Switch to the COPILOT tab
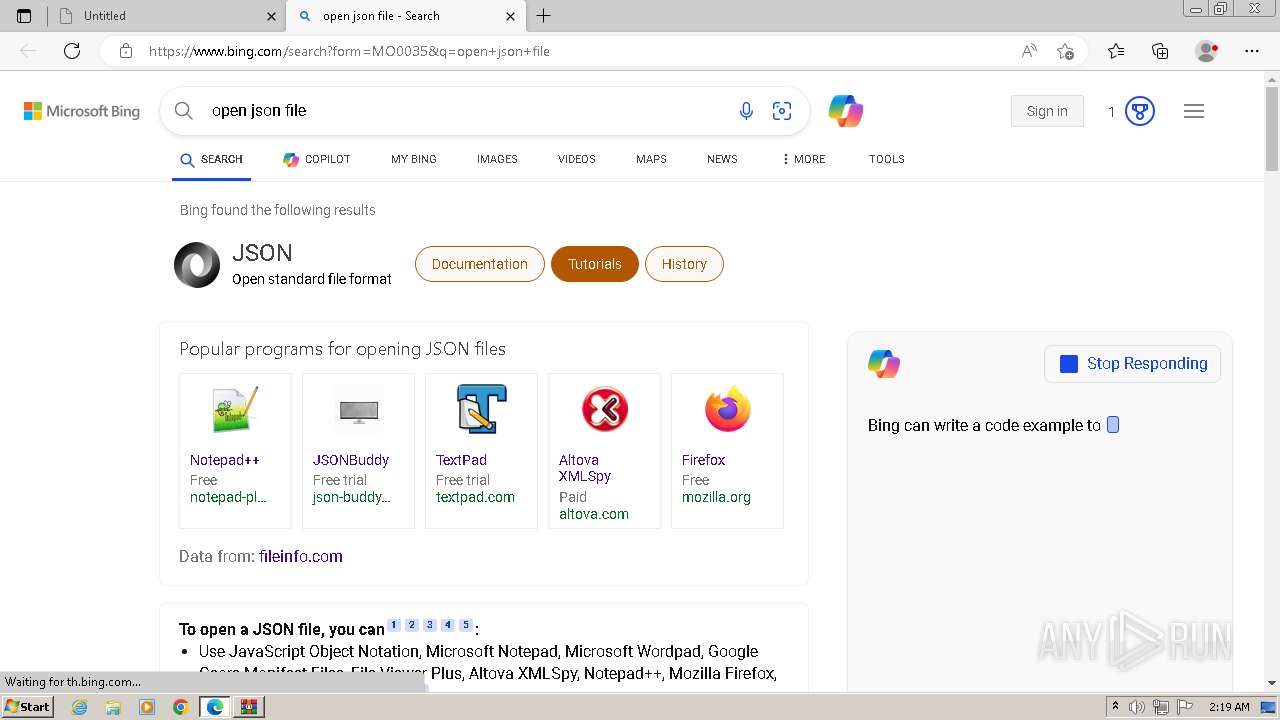This screenshot has width=1280, height=720. (316, 159)
